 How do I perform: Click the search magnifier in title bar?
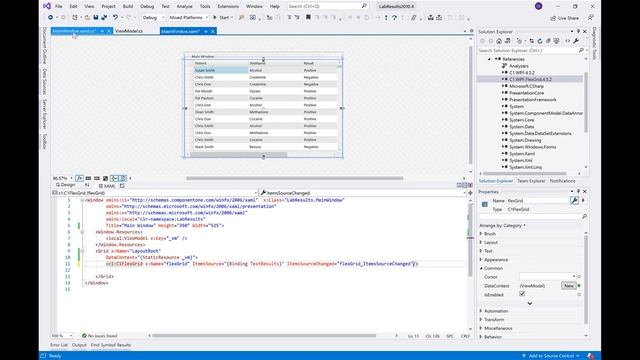coord(364,6)
